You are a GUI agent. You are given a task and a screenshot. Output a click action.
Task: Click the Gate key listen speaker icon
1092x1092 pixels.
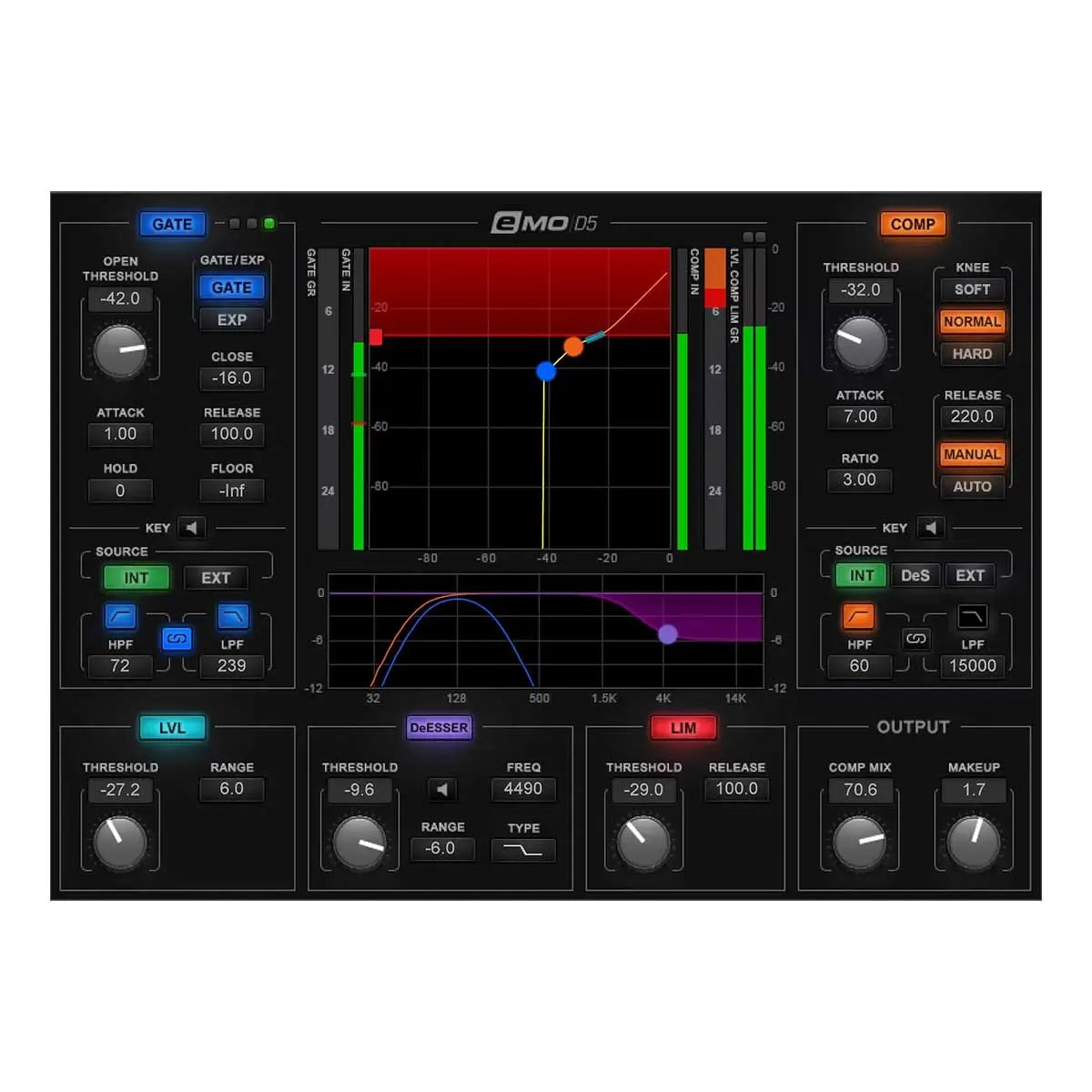pyautogui.click(x=192, y=527)
